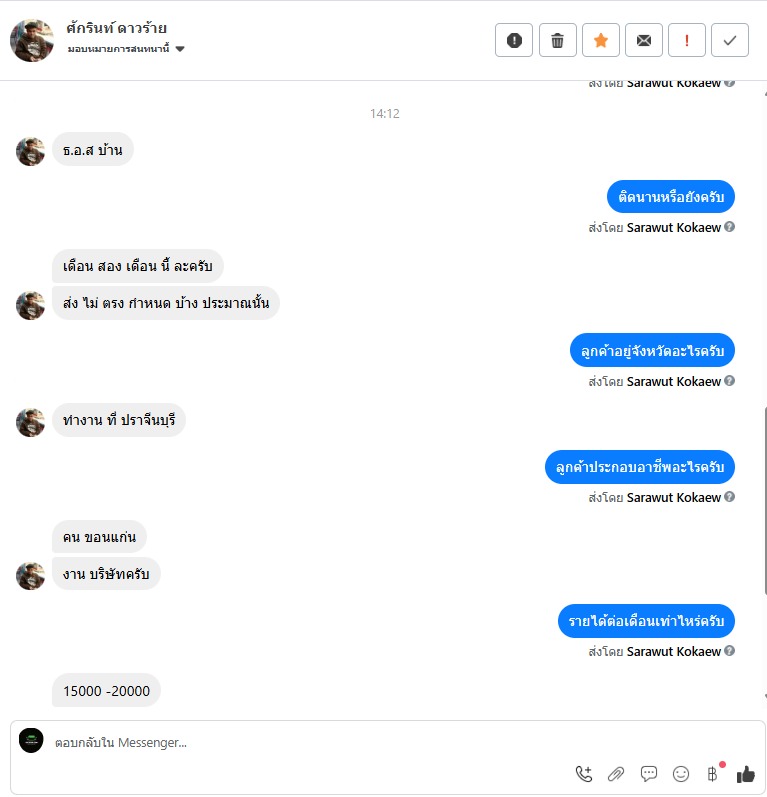The height and width of the screenshot is (797, 767).
Task: Mark conversation as done with checkmark
Action: (x=730, y=40)
